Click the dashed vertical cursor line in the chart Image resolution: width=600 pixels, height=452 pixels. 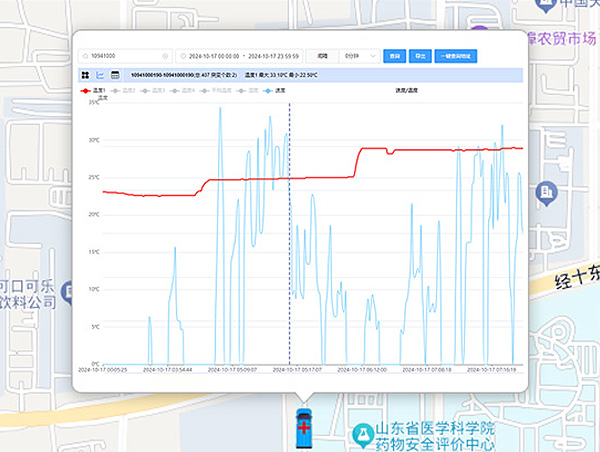pyautogui.click(x=289, y=233)
